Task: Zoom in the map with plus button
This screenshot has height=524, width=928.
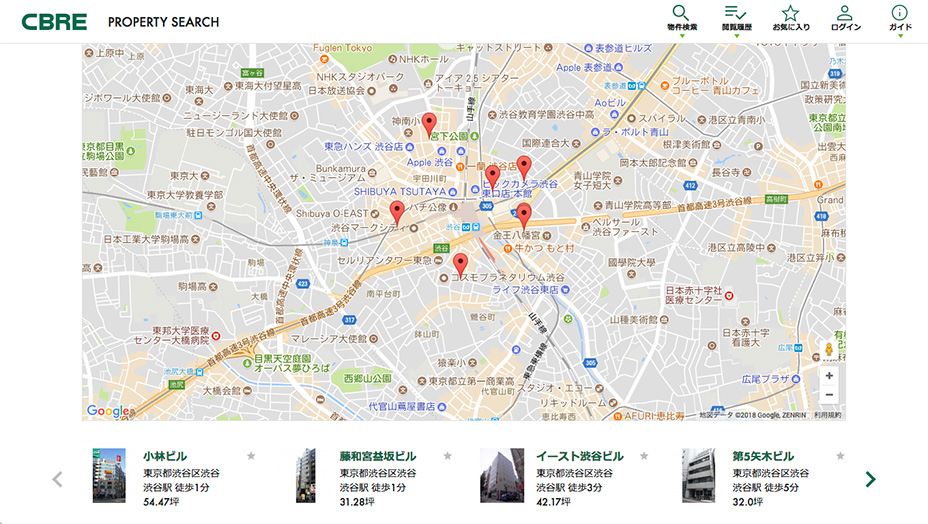Action: coord(829,375)
